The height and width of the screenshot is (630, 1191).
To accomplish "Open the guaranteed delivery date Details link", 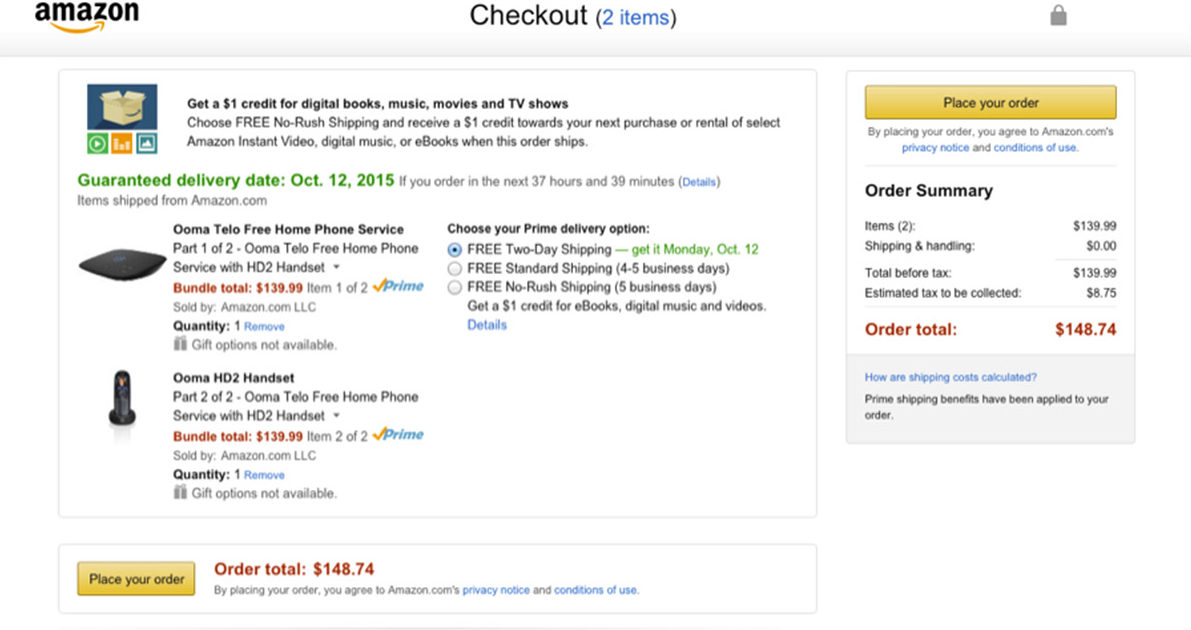I will (699, 182).
